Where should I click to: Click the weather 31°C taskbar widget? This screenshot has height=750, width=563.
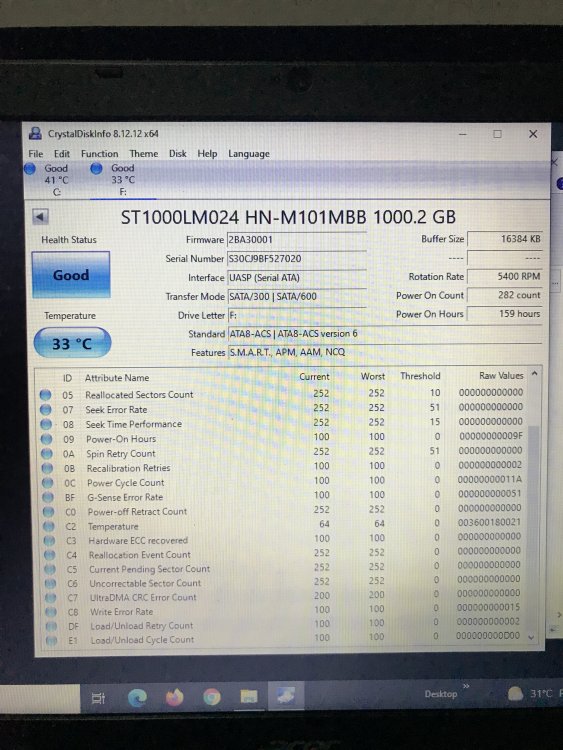tap(533, 693)
